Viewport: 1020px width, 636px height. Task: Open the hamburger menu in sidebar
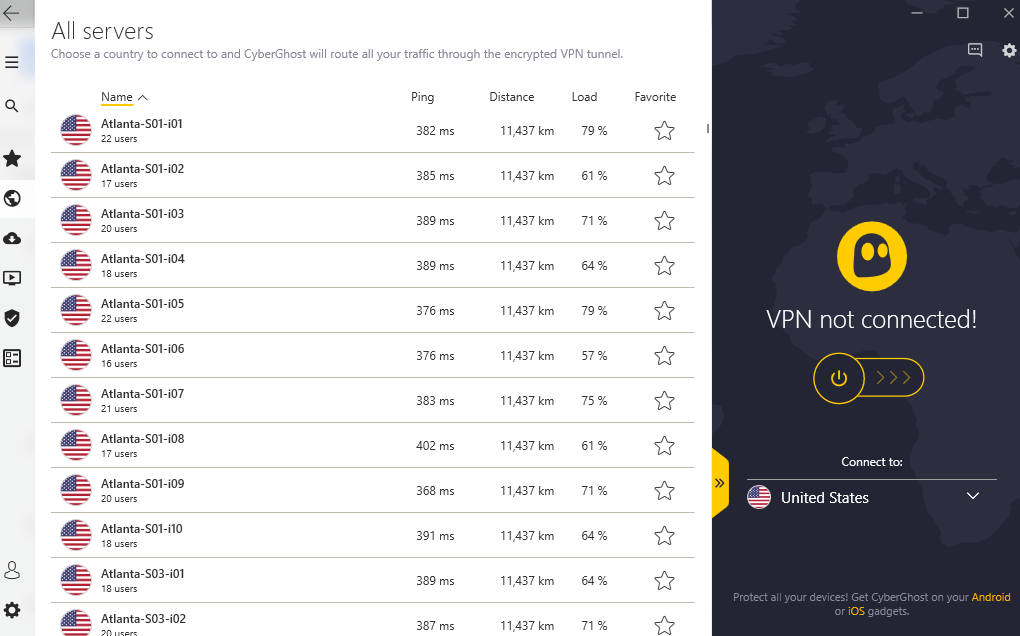click(12, 62)
